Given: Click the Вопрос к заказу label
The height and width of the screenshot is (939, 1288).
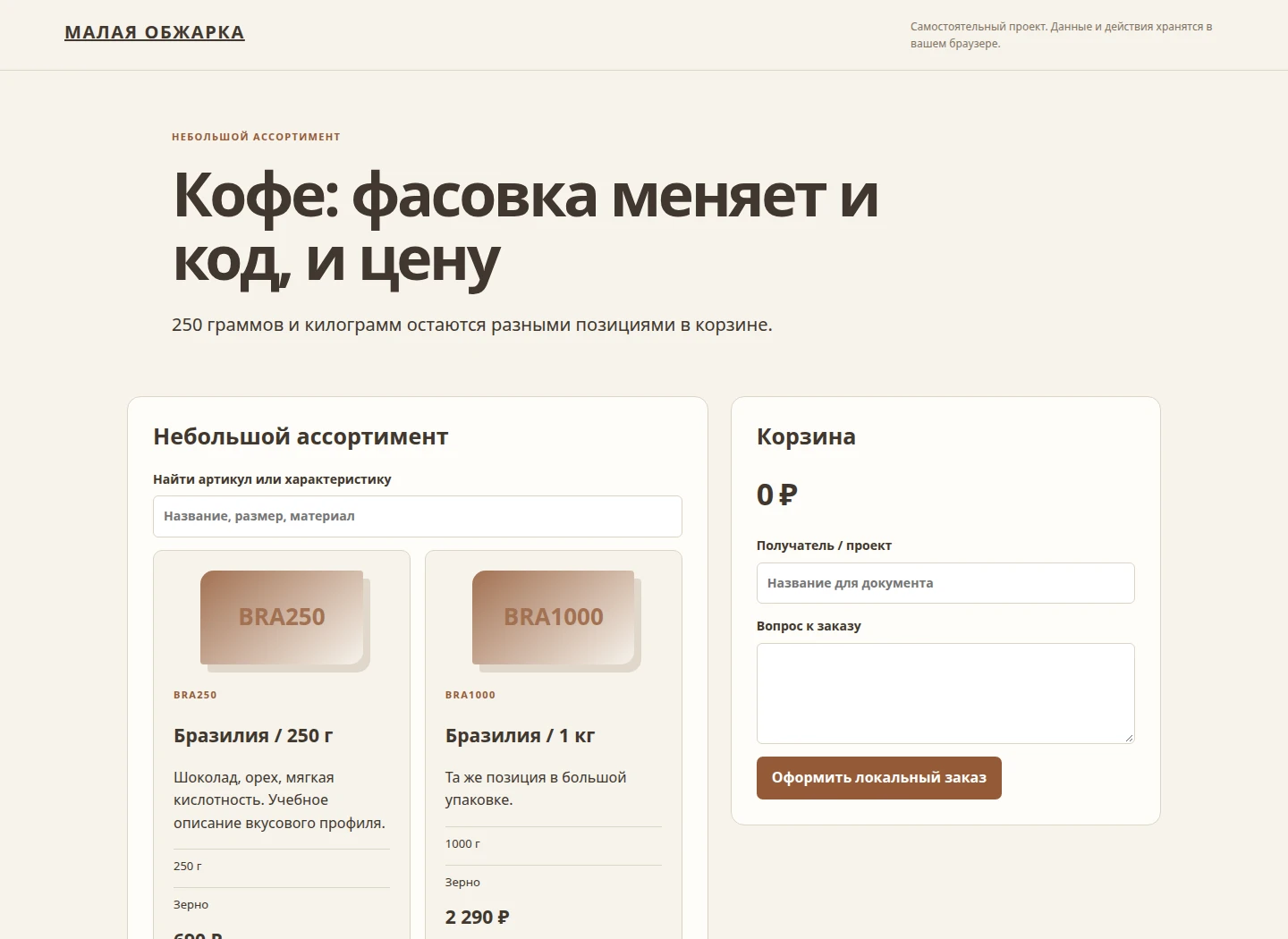Looking at the screenshot, I should tap(809, 626).
